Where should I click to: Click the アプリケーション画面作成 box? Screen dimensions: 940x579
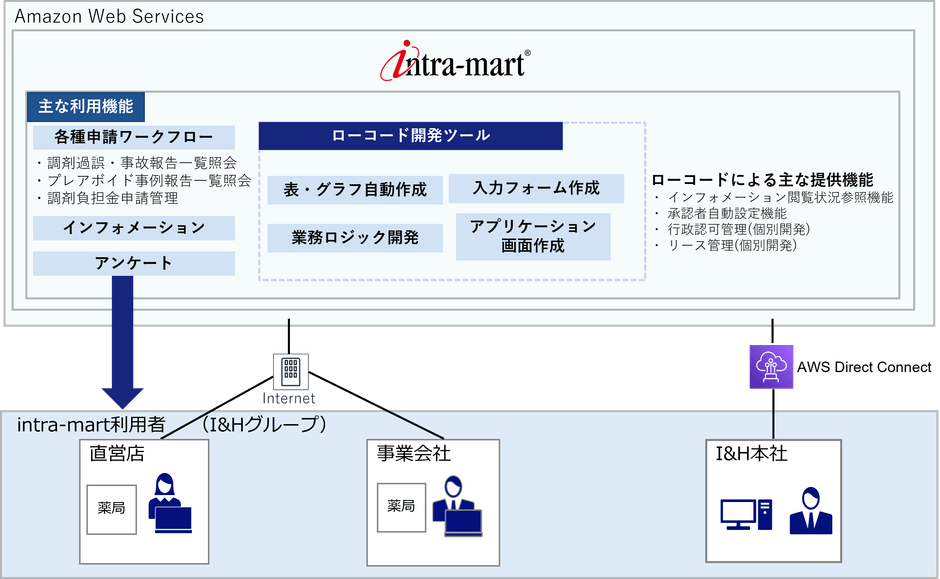(533, 236)
